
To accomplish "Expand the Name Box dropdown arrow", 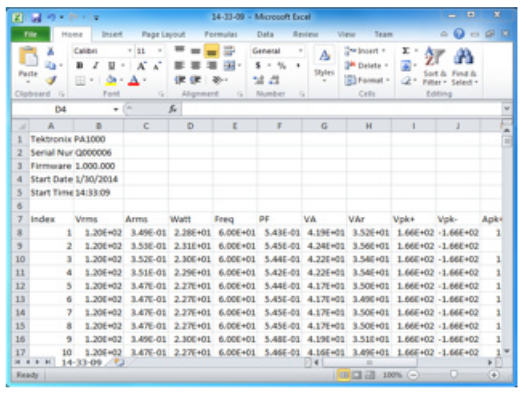I will coord(116,109).
